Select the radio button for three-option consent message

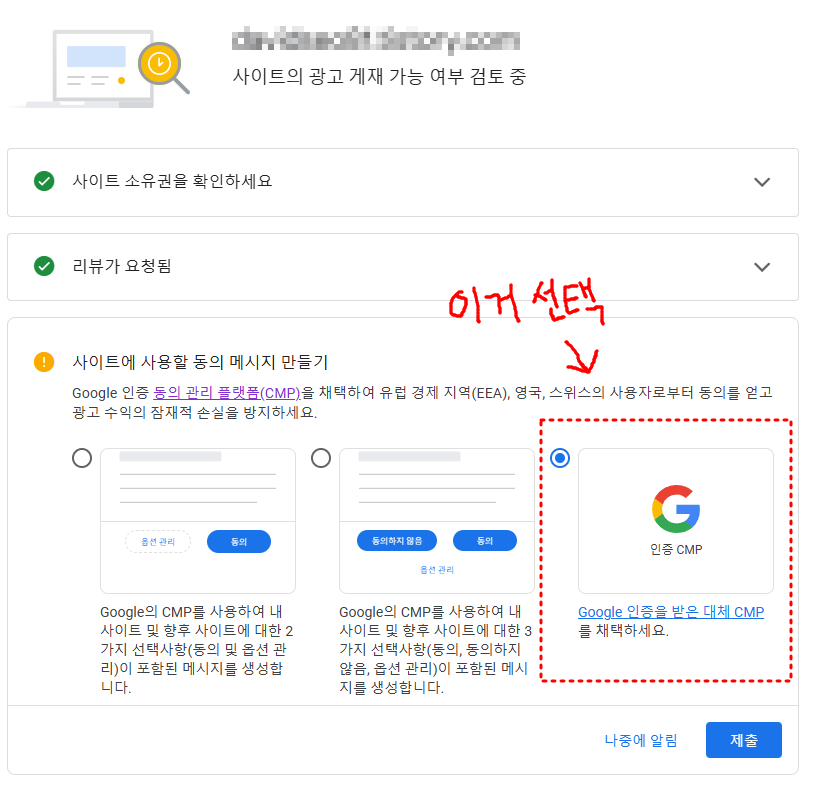pos(321,458)
